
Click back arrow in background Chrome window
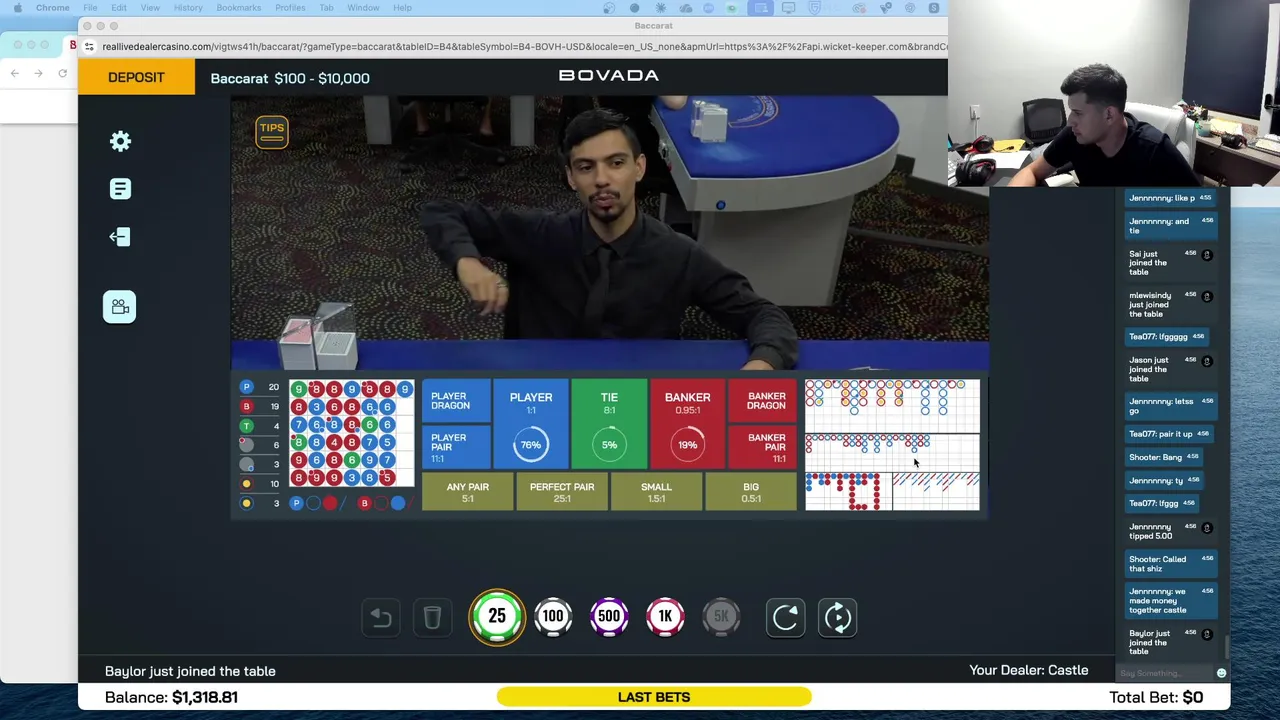[14, 73]
